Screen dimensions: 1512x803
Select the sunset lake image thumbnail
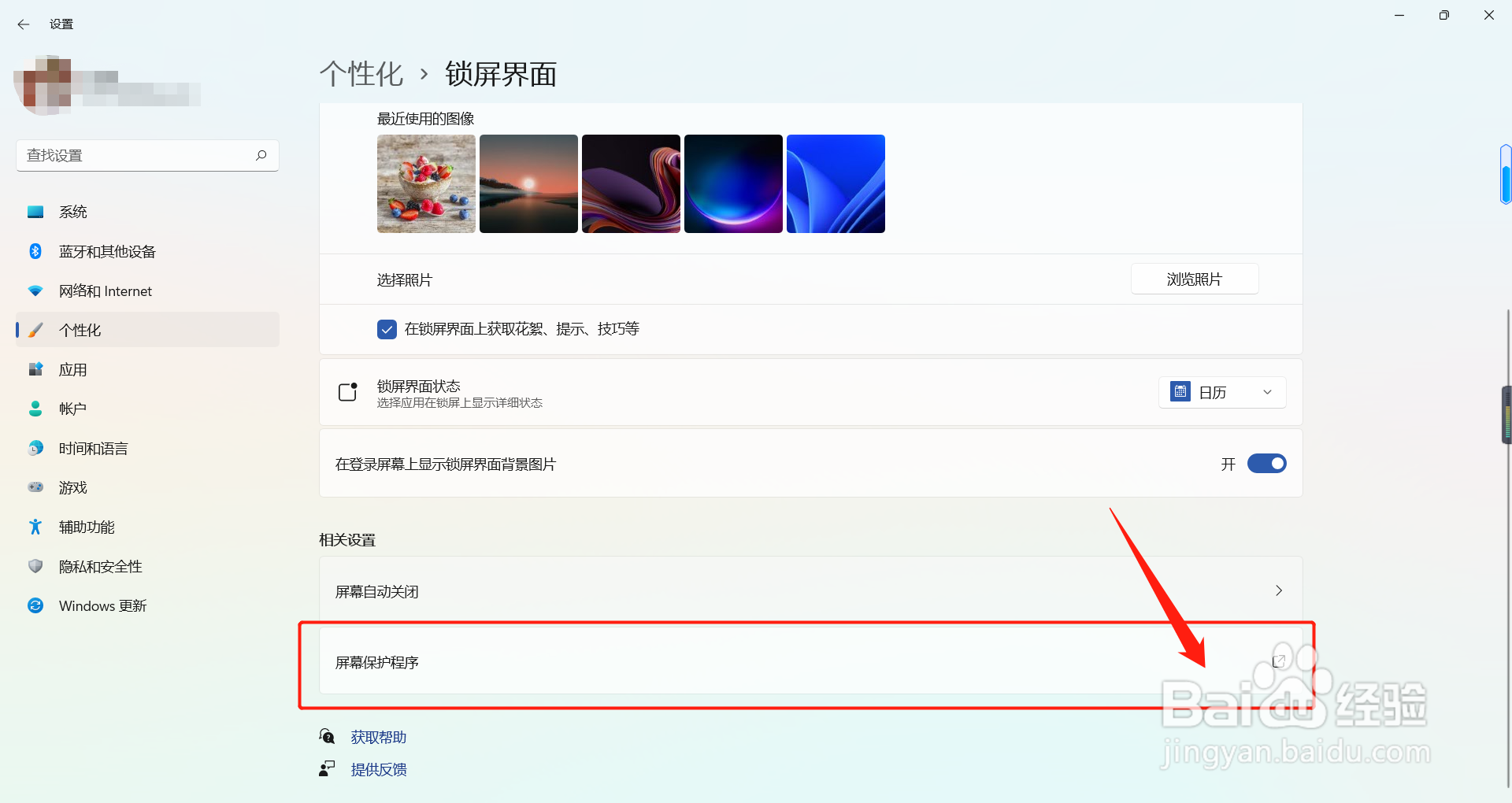528,183
